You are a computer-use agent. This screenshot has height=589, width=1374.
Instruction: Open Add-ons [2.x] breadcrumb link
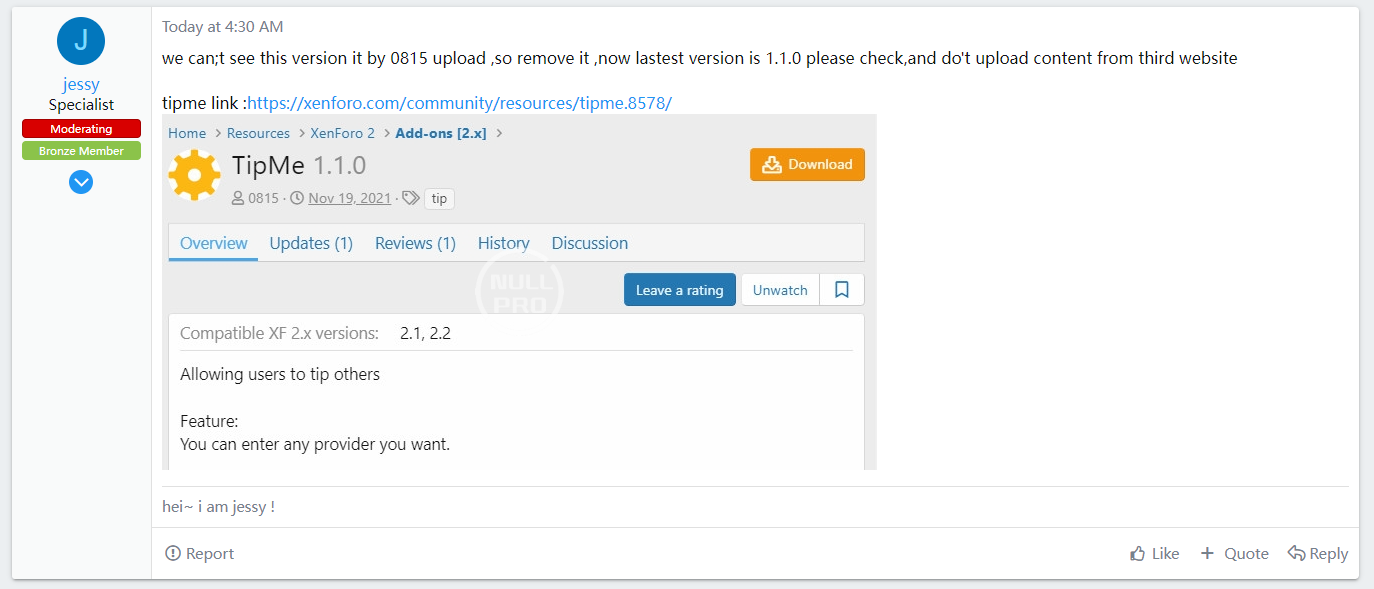point(441,133)
